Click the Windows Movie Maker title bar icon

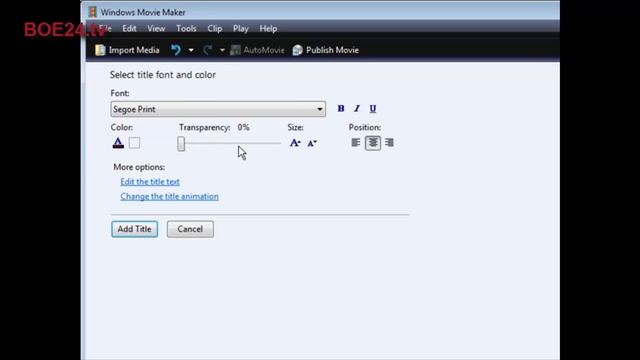coord(93,12)
